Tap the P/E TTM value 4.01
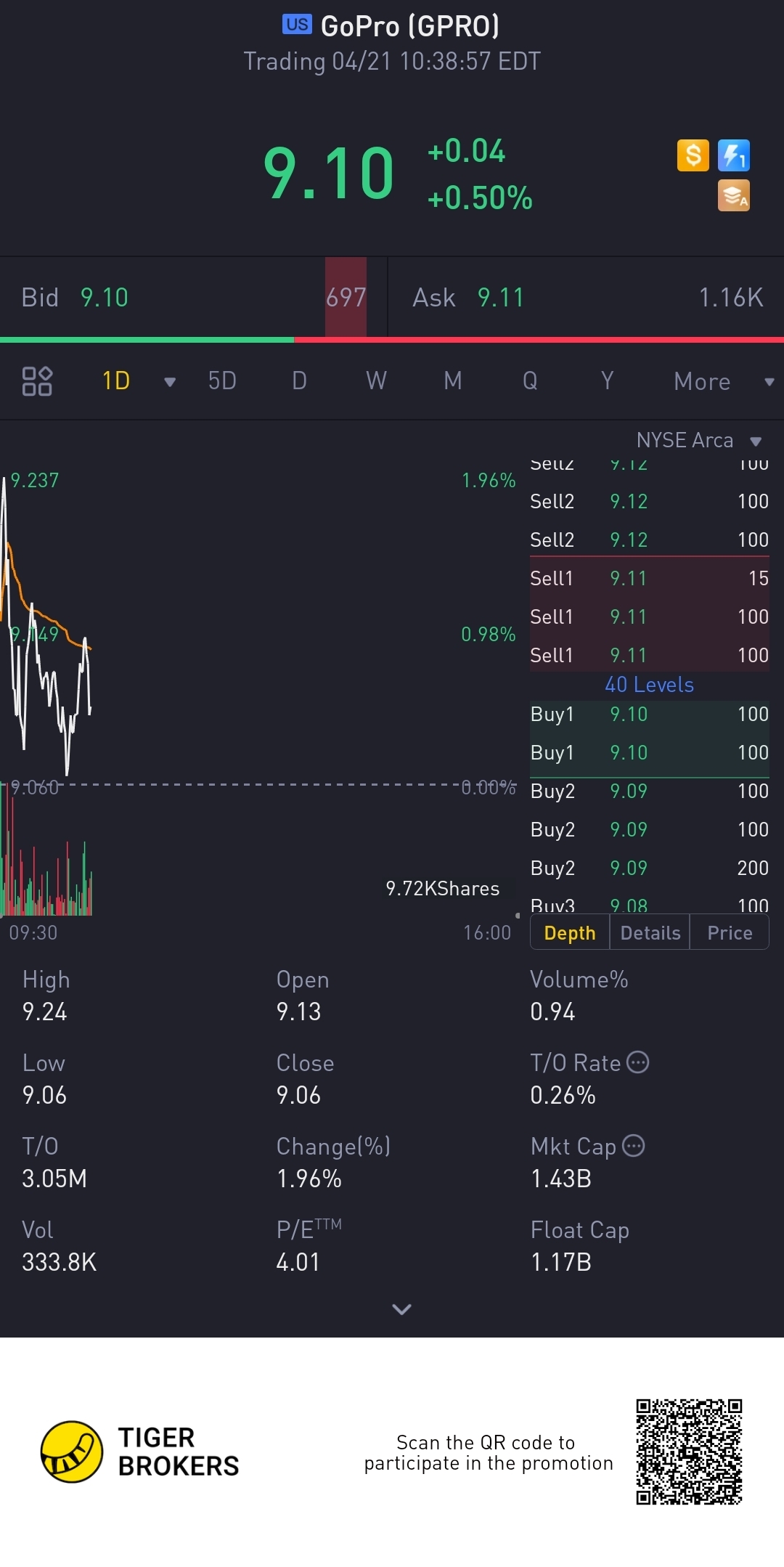This screenshot has width=784, height=1567. pos(298,1262)
